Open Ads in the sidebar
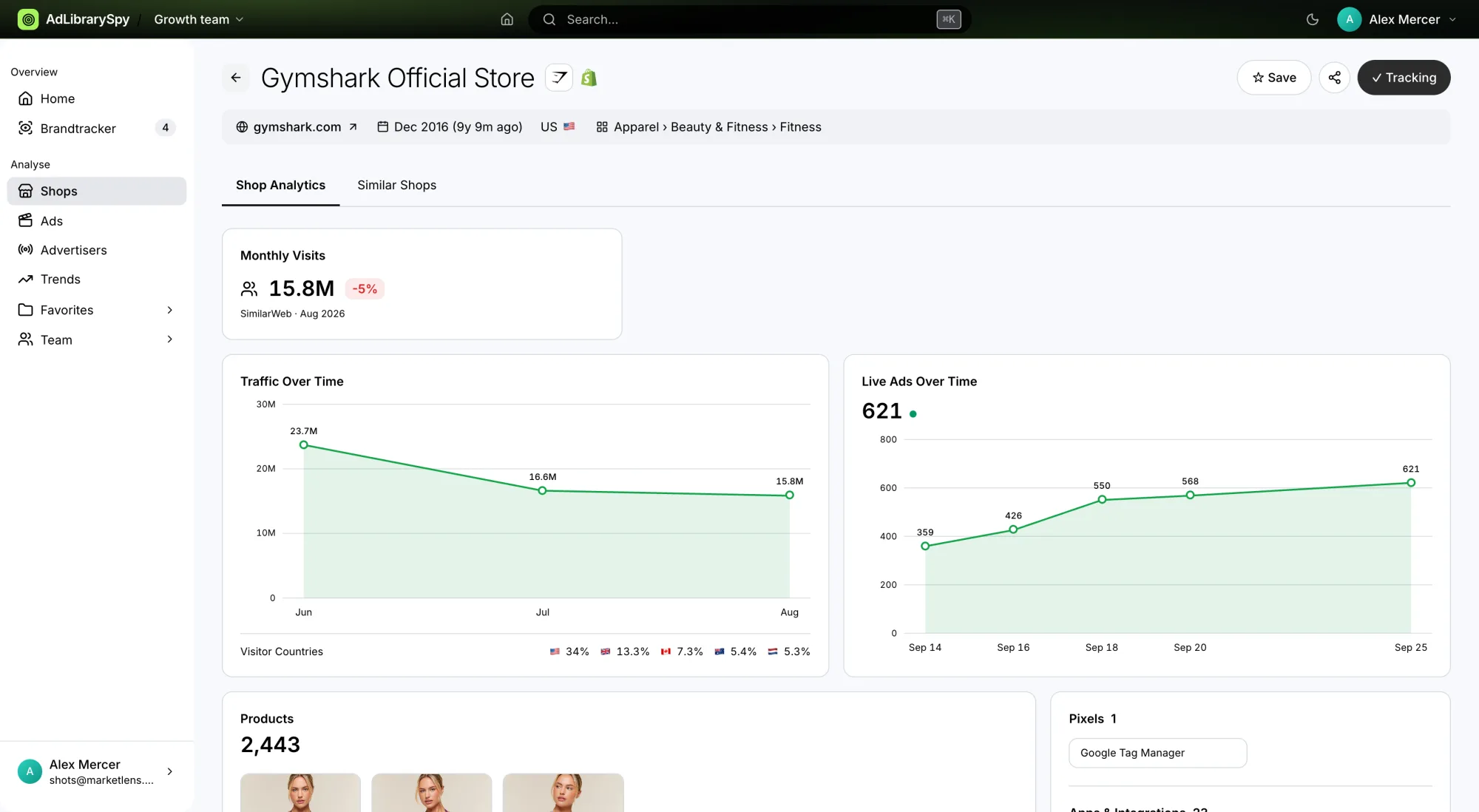This screenshot has height=812, width=1479. point(97,220)
